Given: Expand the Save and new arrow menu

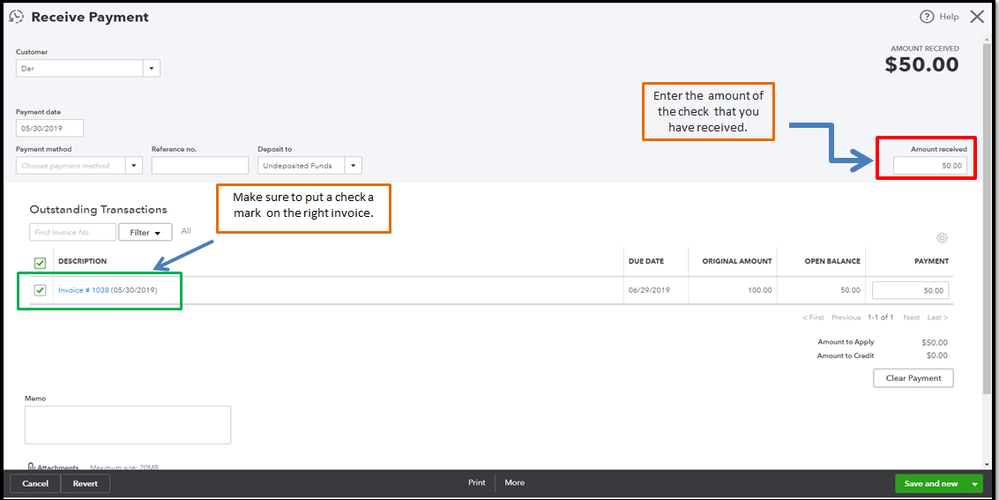Looking at the screenshot, I should pos(975,484).
